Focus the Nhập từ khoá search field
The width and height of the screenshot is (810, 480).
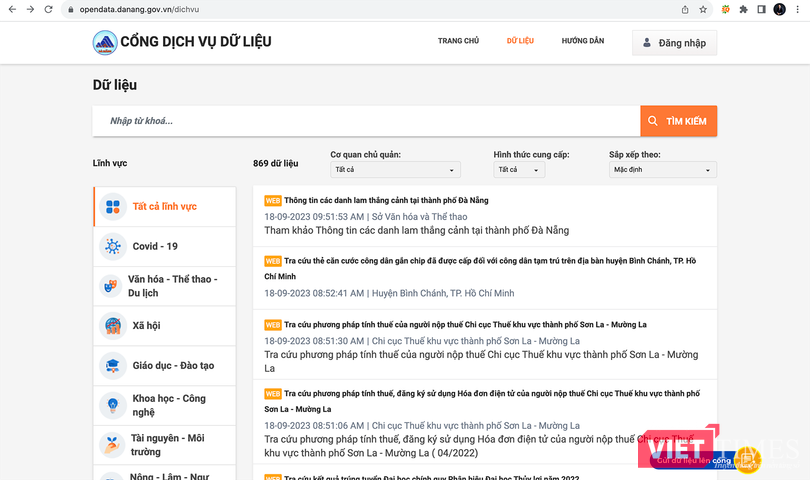tap(365, 121)
